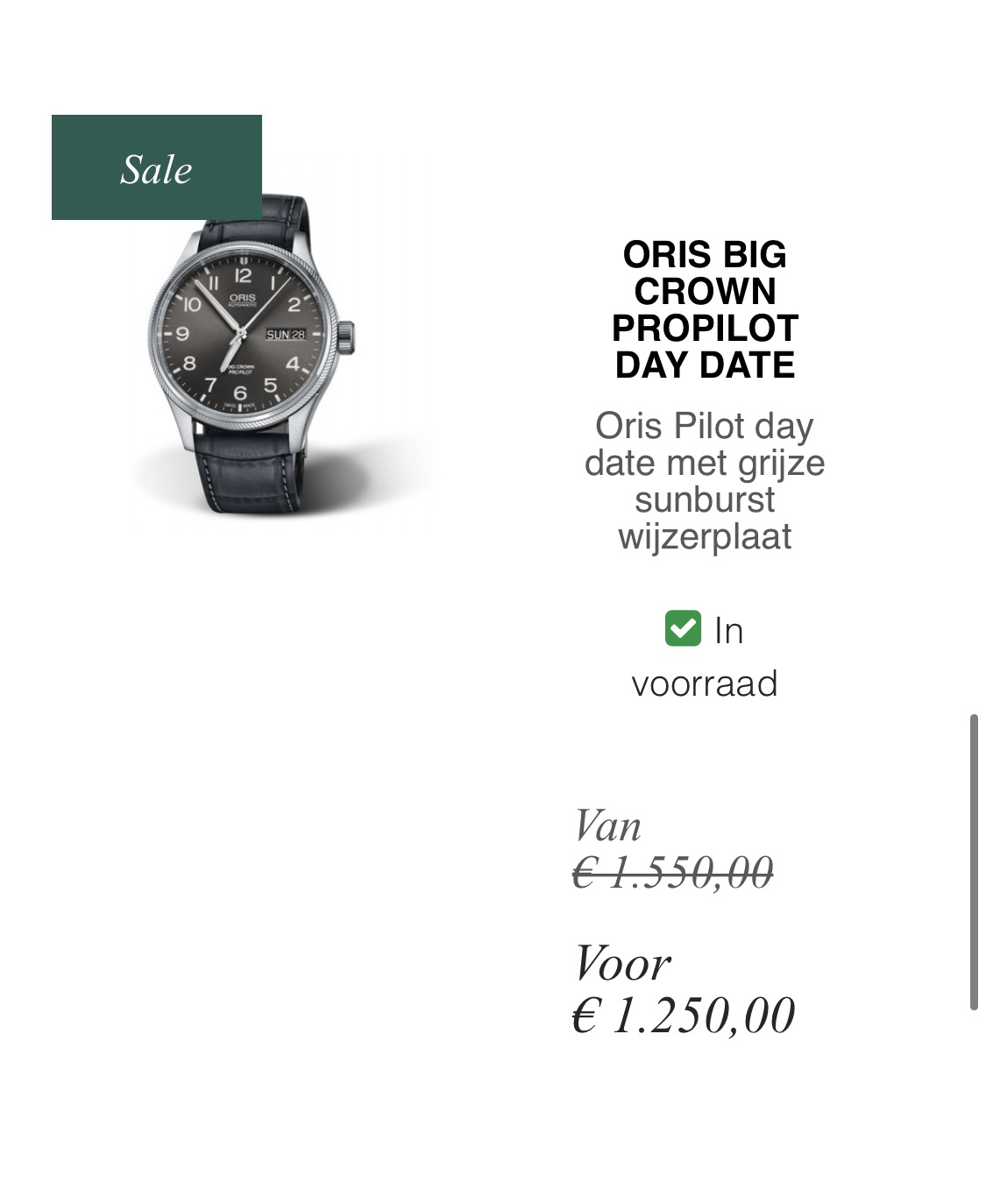The width and height of the screenshot is (986, 1204).
Task: Select the grijze sunburst wijzerplaat description text
Action: pyautogui.click(x=705, y=481)
